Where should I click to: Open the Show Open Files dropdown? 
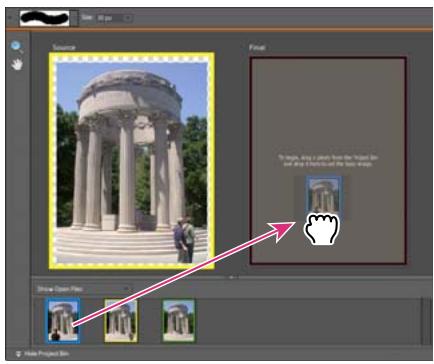coord(83,289)
